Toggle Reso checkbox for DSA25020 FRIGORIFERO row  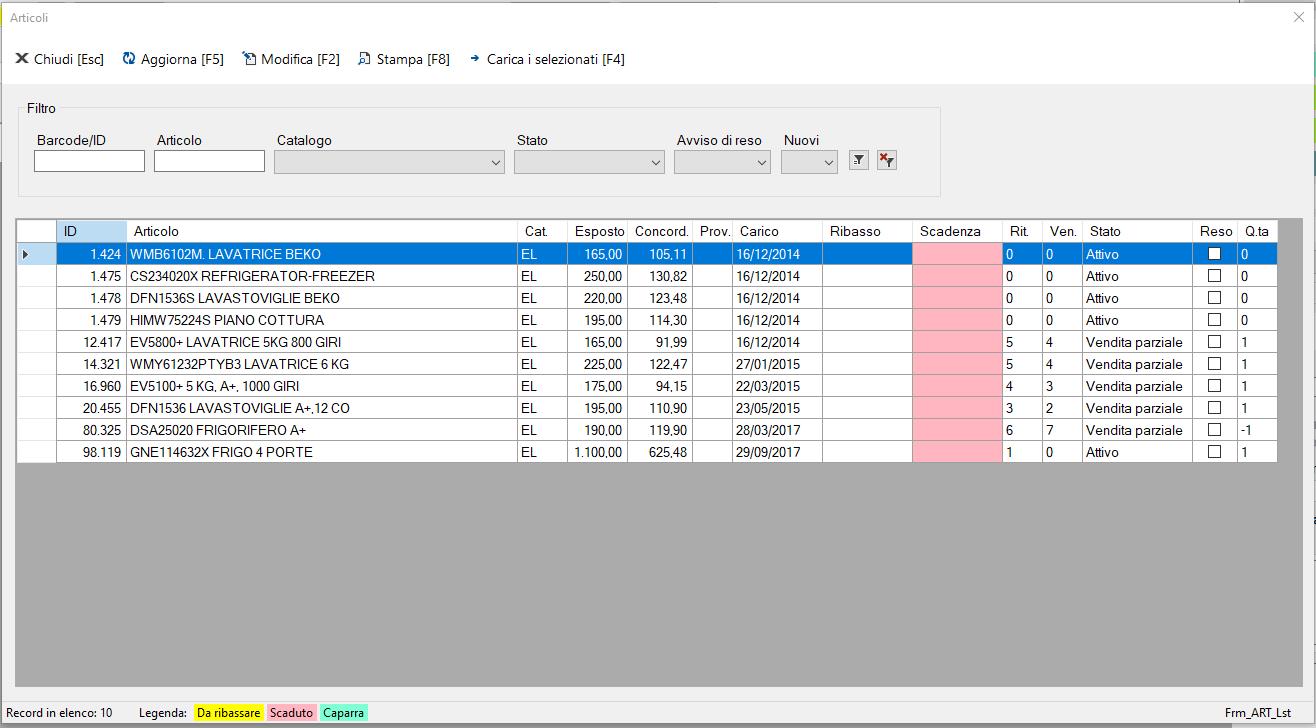point(1214,430)
